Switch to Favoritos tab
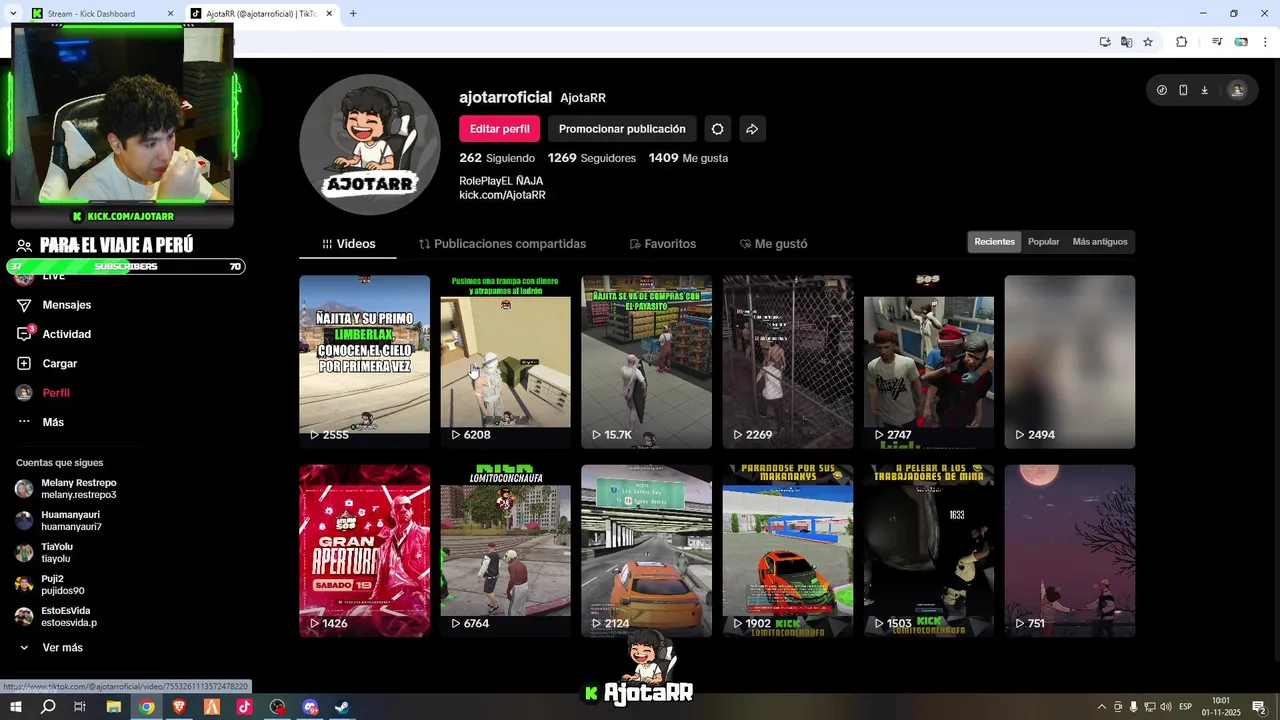This screenshot has width=1280, height=720. point(662,244)
